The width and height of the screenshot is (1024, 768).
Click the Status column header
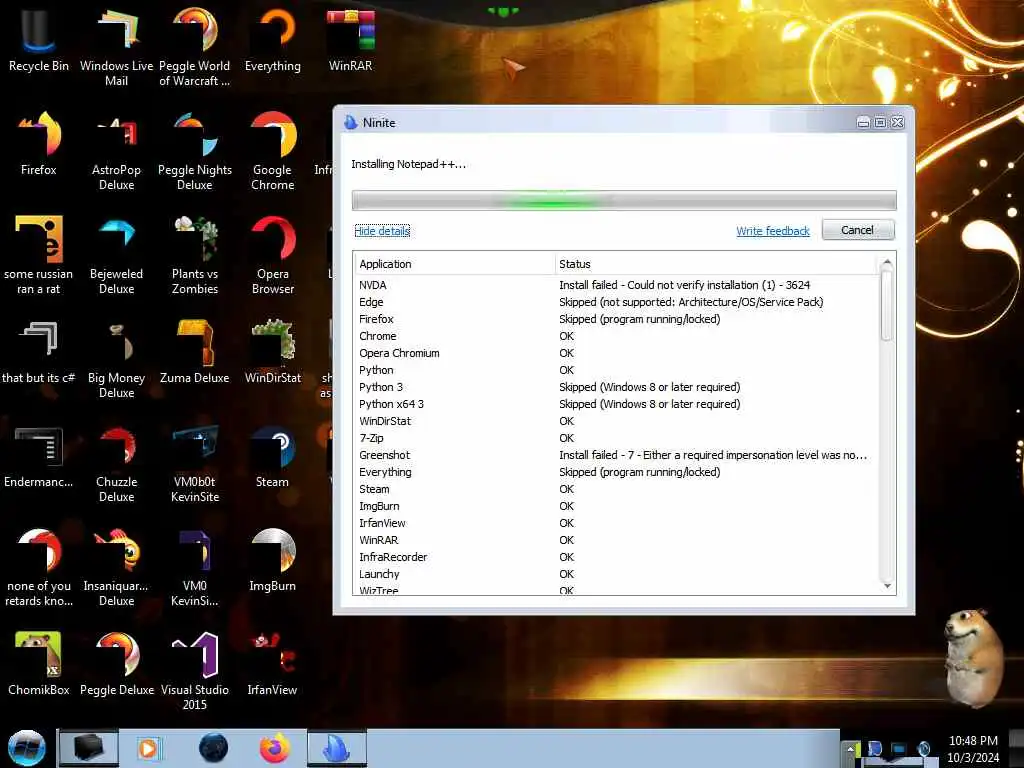(x=715, y=264)
